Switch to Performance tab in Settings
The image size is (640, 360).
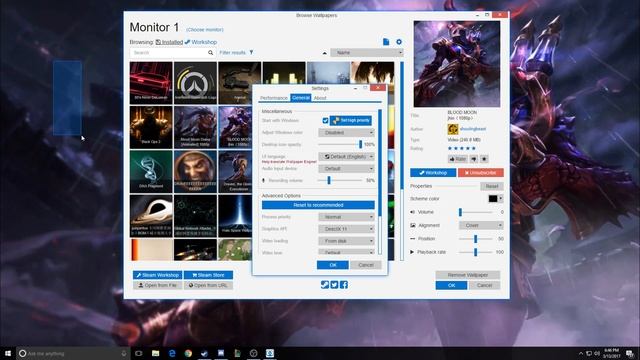click(x=274, y=98)
